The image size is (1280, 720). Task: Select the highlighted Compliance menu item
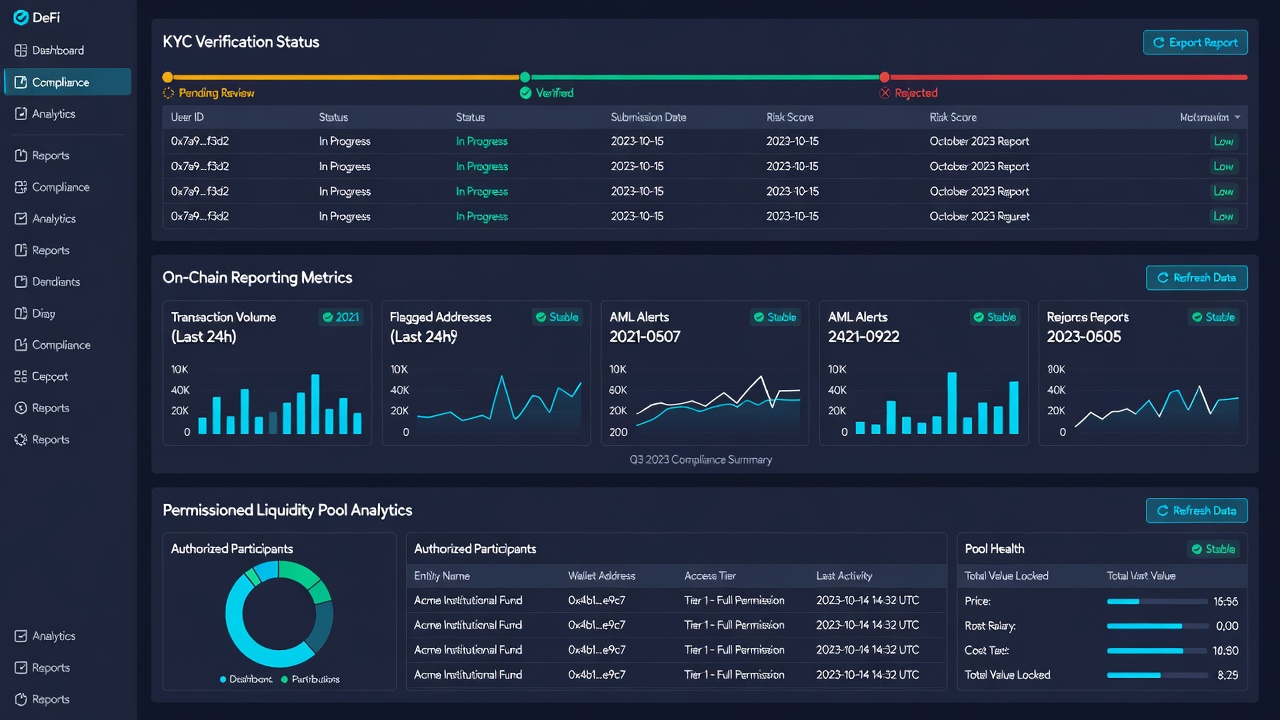click(68, 82)
